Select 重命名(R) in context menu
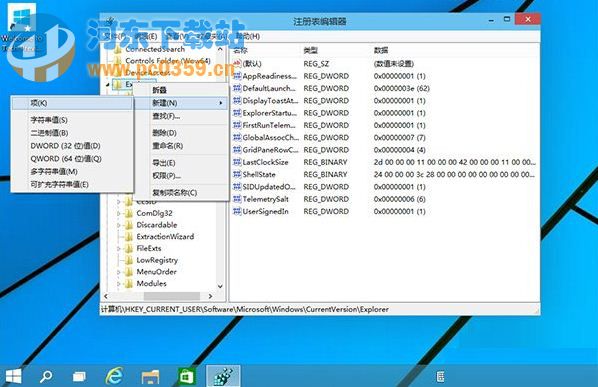598x387 pixels. [x=182, y=146]
